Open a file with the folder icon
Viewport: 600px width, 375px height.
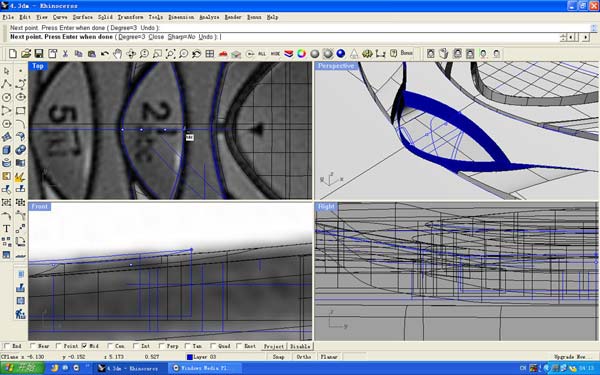26,54
